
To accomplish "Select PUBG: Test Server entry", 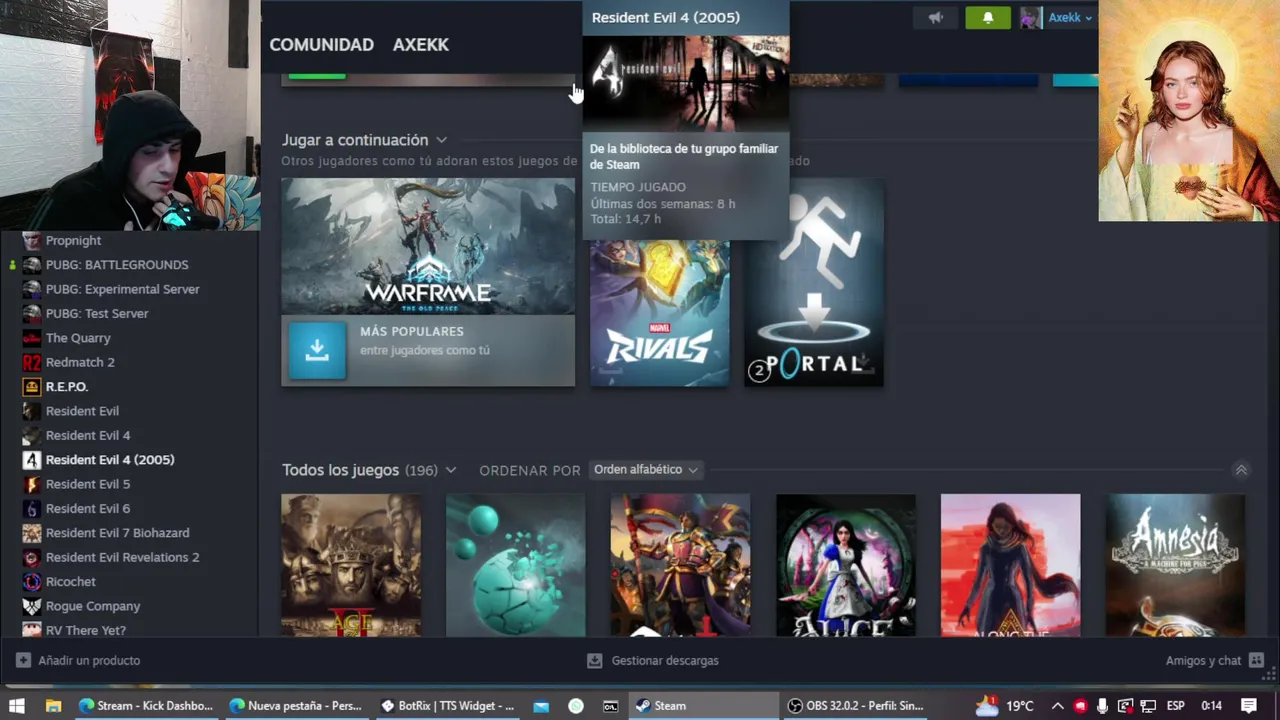I will [x=97, y=313].
